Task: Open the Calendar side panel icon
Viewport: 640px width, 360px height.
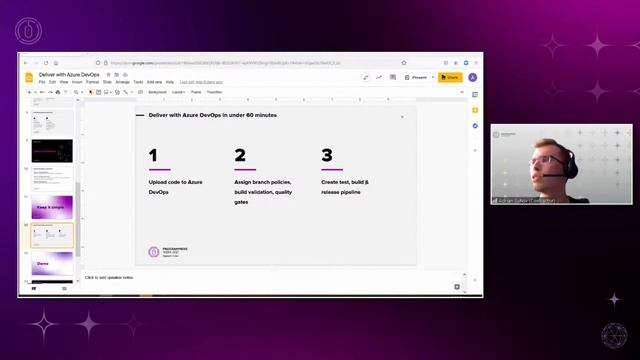Action: [475, 95]
